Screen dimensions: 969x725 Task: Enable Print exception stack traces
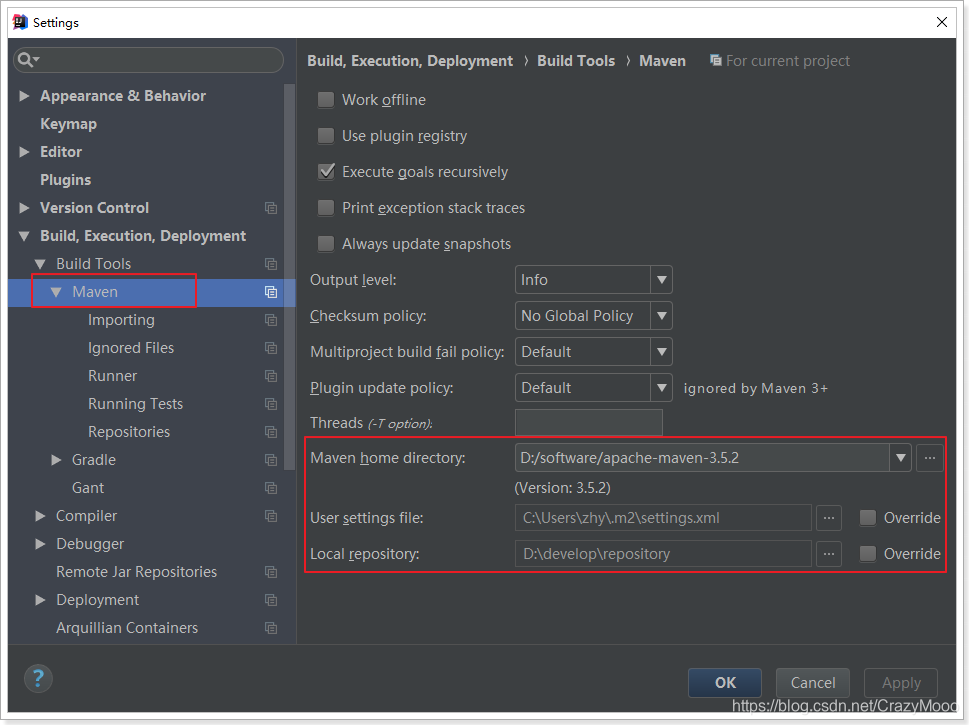click(326, 208)
